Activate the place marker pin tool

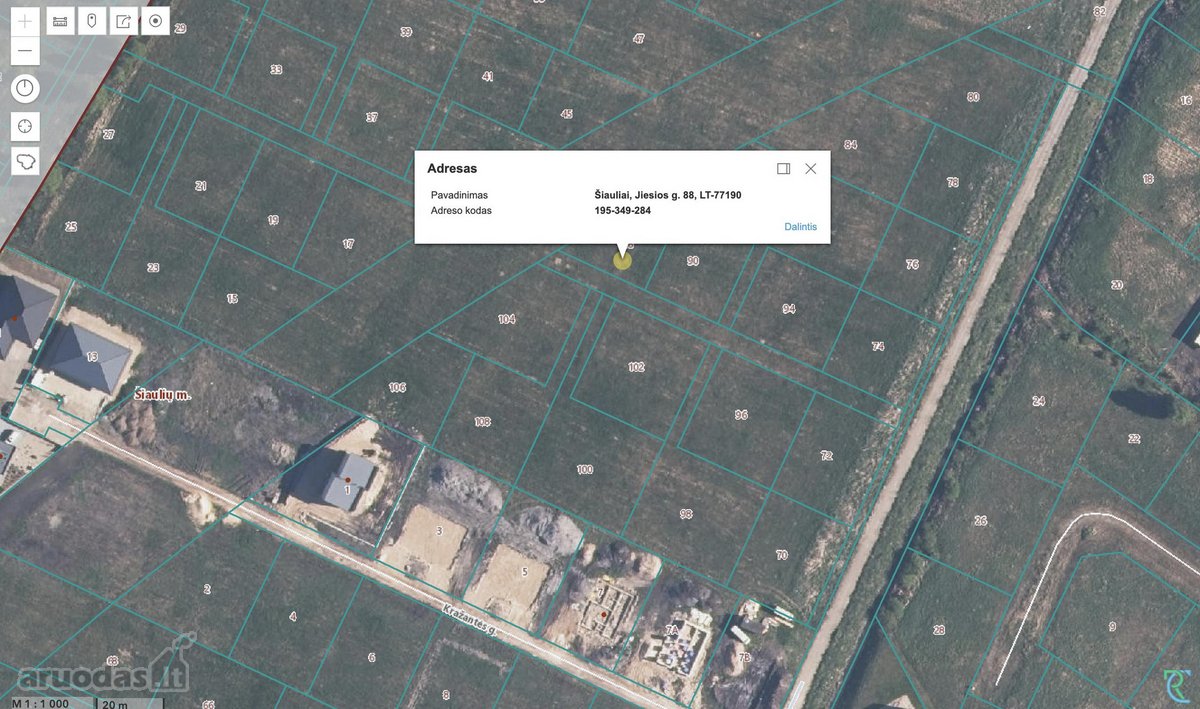click(92, 21)
